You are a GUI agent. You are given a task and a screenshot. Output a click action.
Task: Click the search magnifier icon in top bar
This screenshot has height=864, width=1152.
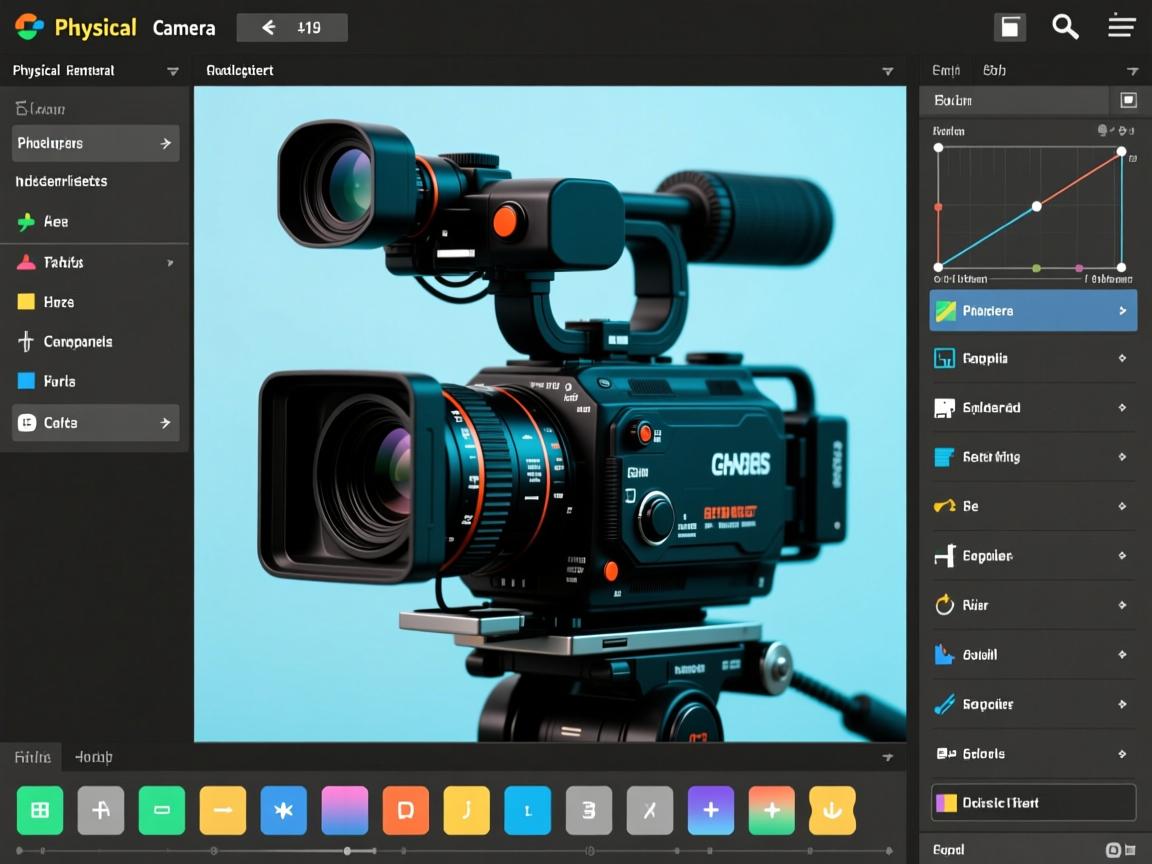point(1065,27)
